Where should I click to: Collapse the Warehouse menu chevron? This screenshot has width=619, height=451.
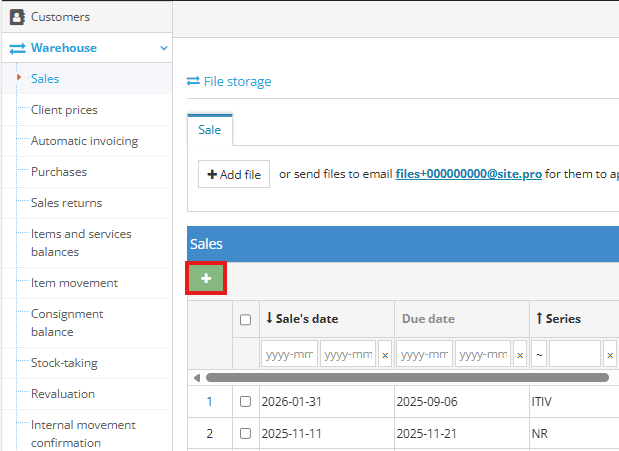coord(163,48)
